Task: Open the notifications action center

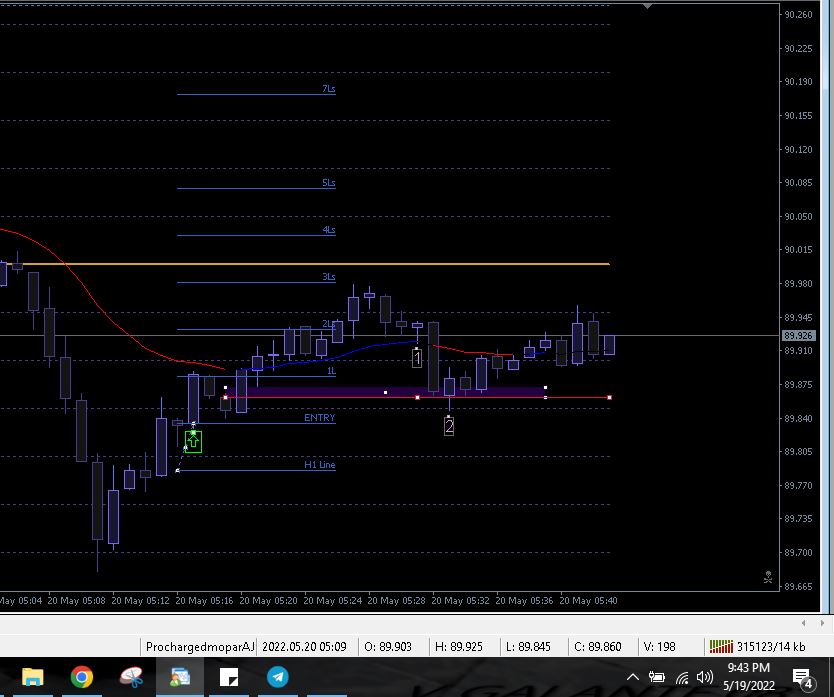Action: pos(802,678)
